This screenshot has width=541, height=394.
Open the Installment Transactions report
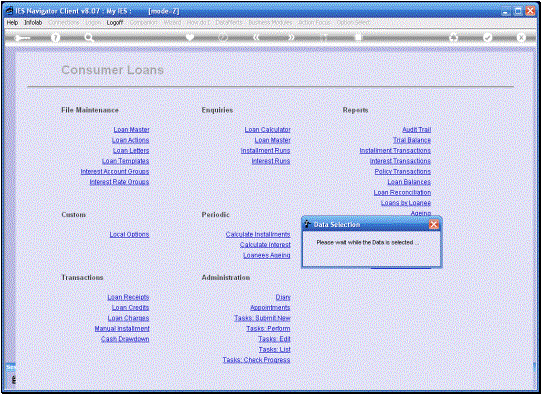click(x=395, y=151)
